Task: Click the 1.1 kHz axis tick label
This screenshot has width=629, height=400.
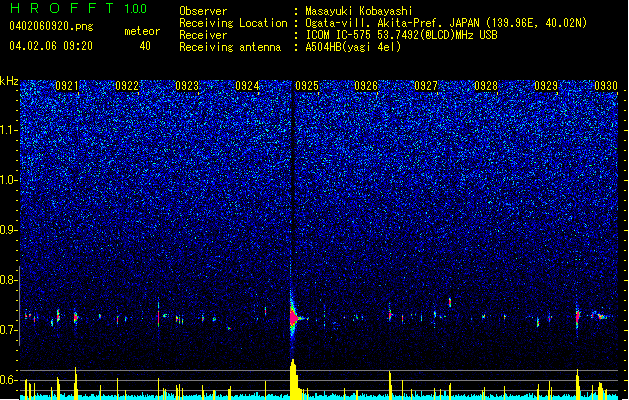Action: [x=9, y=130]
